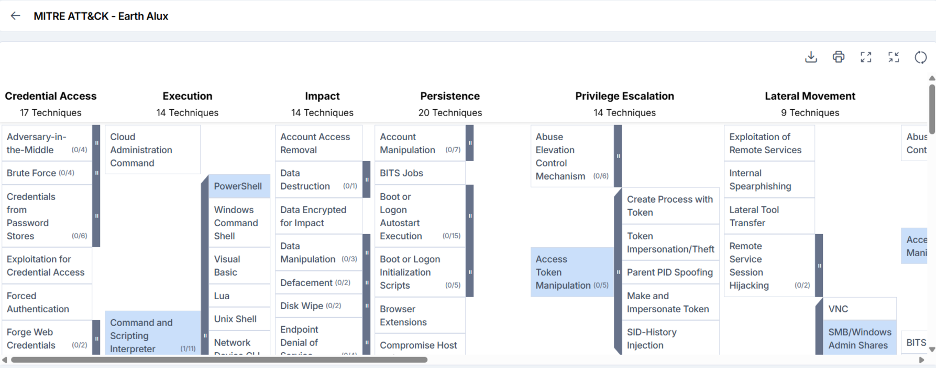Viewport: 936px width, 368px height.
Task: Print the matrix with printer icon
Action: tap(838, 57)
